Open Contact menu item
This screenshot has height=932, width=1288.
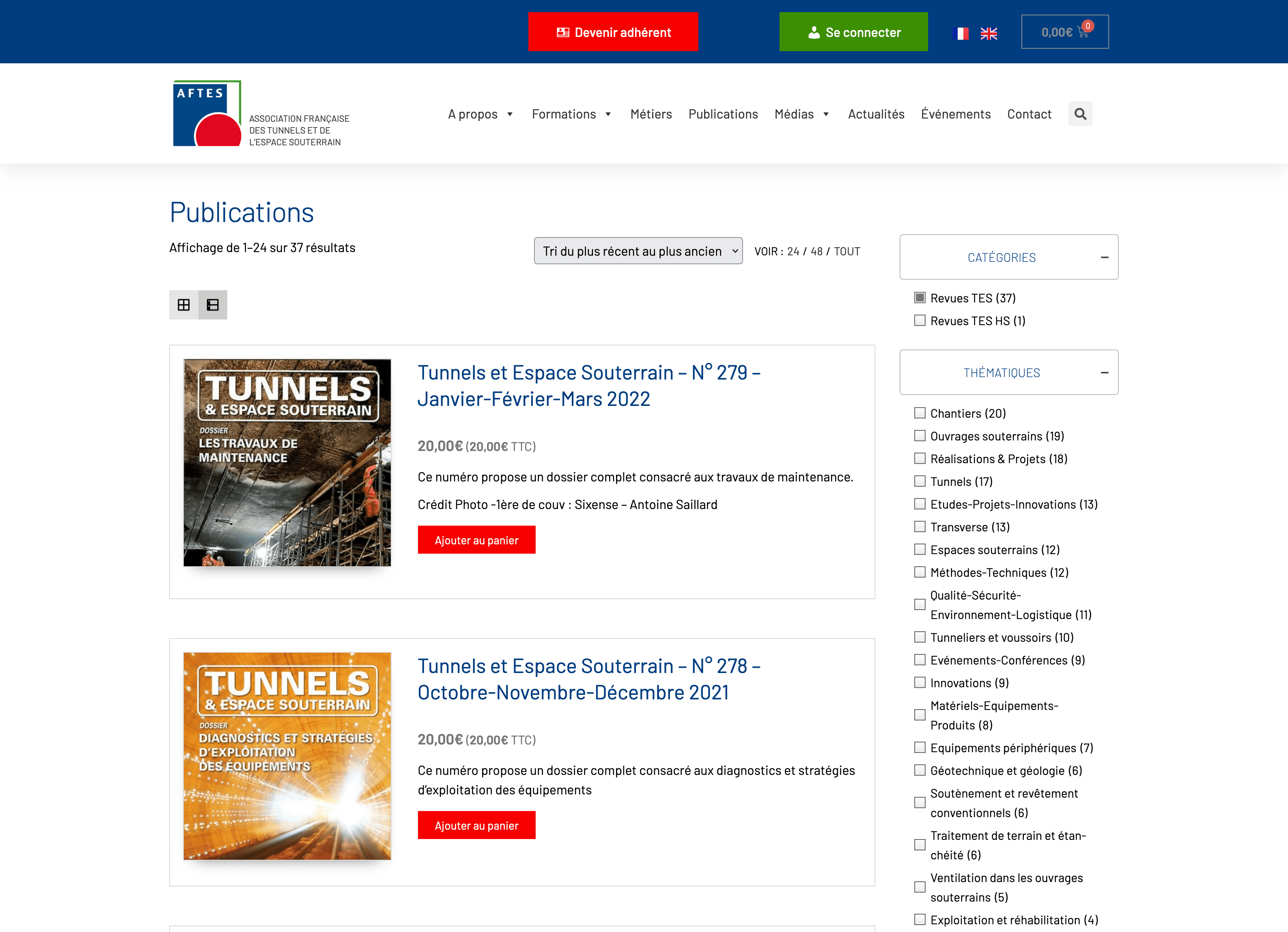(1029, 114)
